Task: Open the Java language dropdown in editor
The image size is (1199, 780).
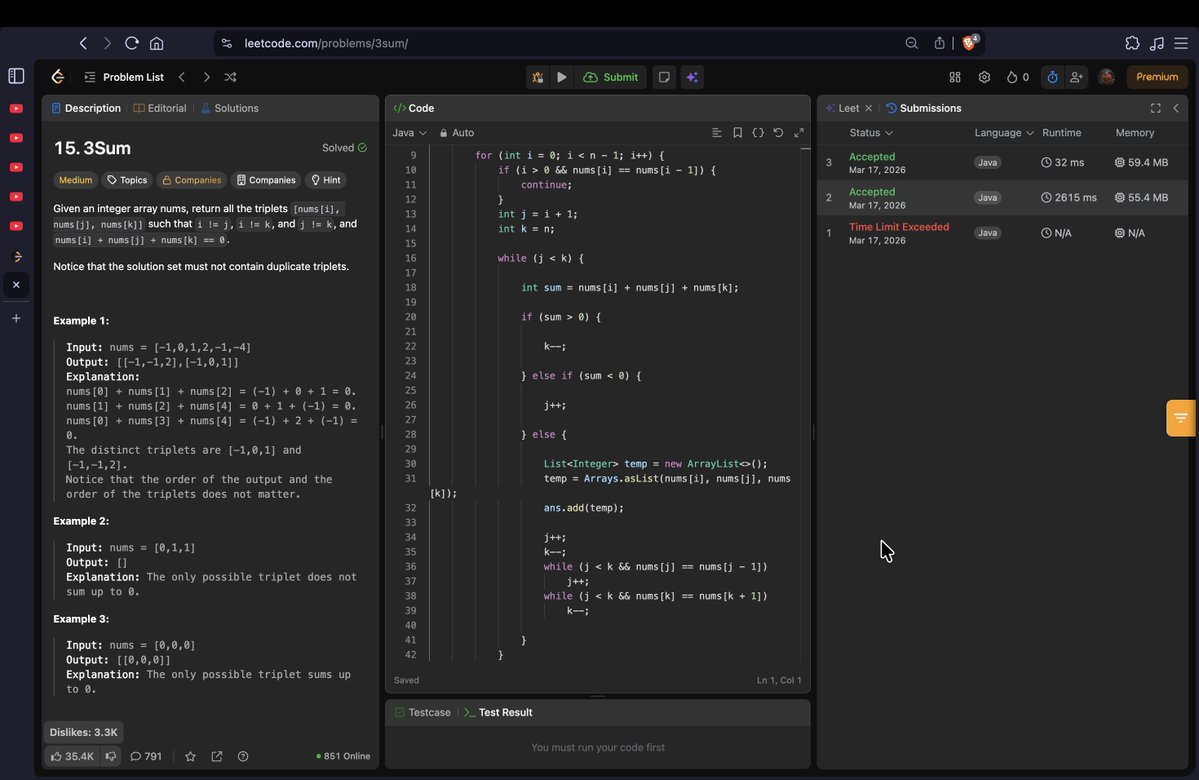Action: [409, 133]
